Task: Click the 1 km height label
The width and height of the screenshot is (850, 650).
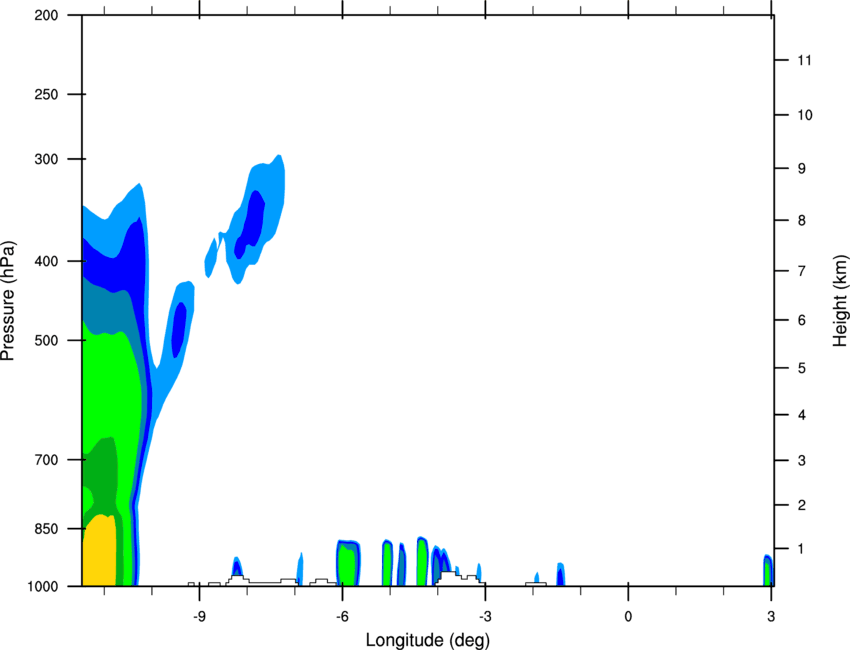Action: click(801, 549)
